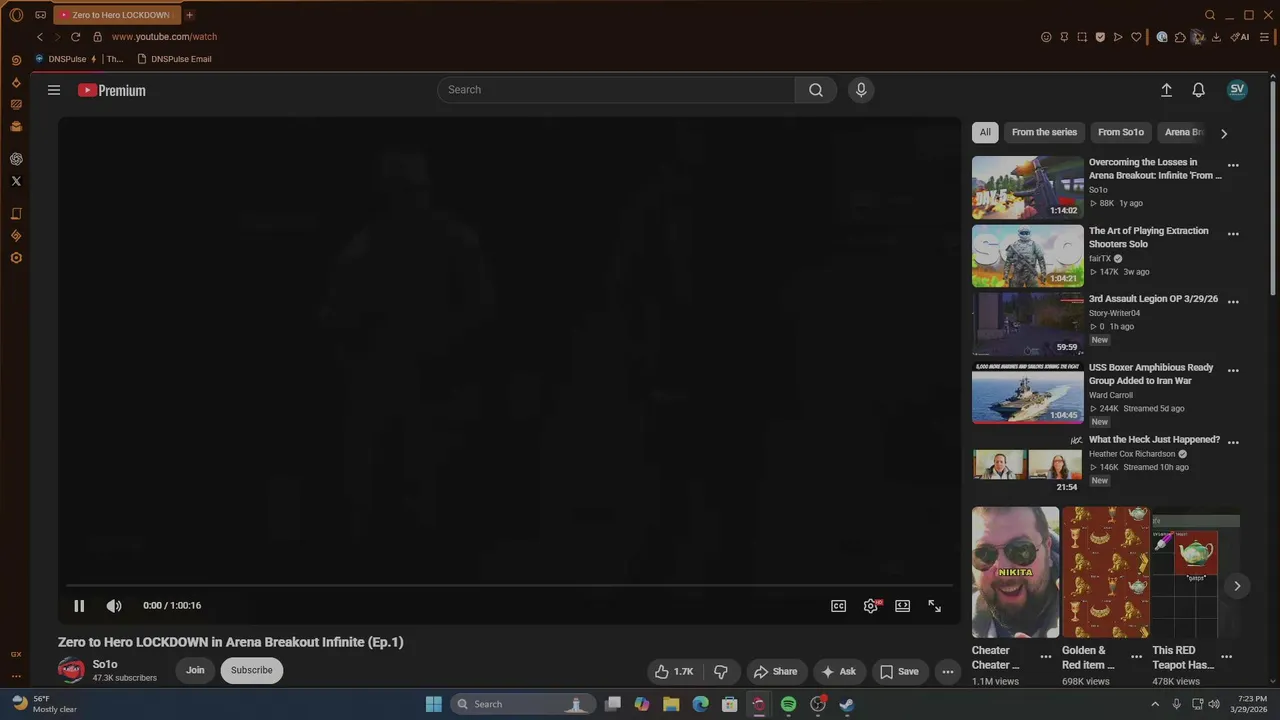Open options for Golden & Red item short
This screenshot has height=720, width=1280.
[x=1136, y=657]
